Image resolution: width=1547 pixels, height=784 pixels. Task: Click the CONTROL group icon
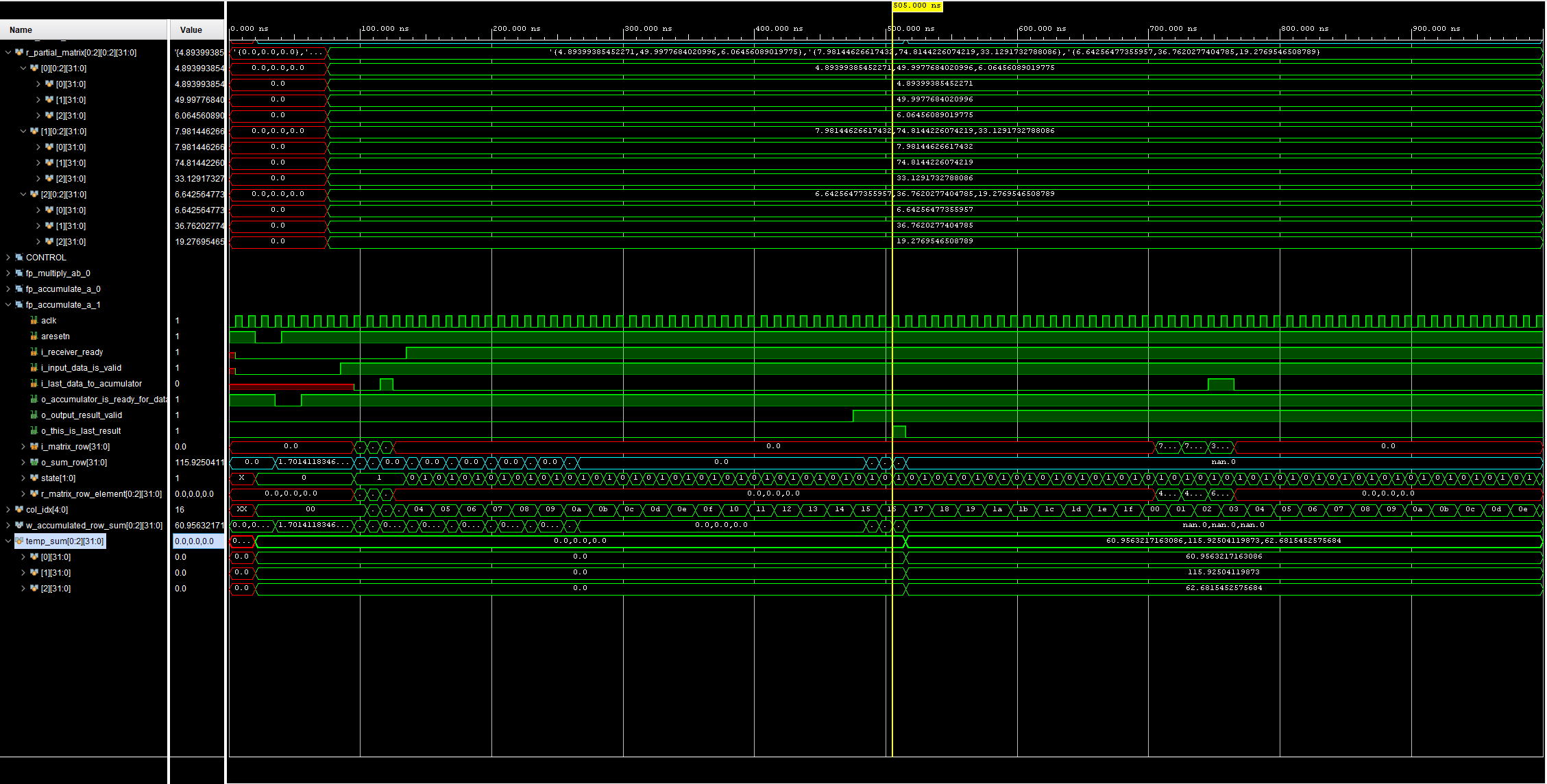19,258
